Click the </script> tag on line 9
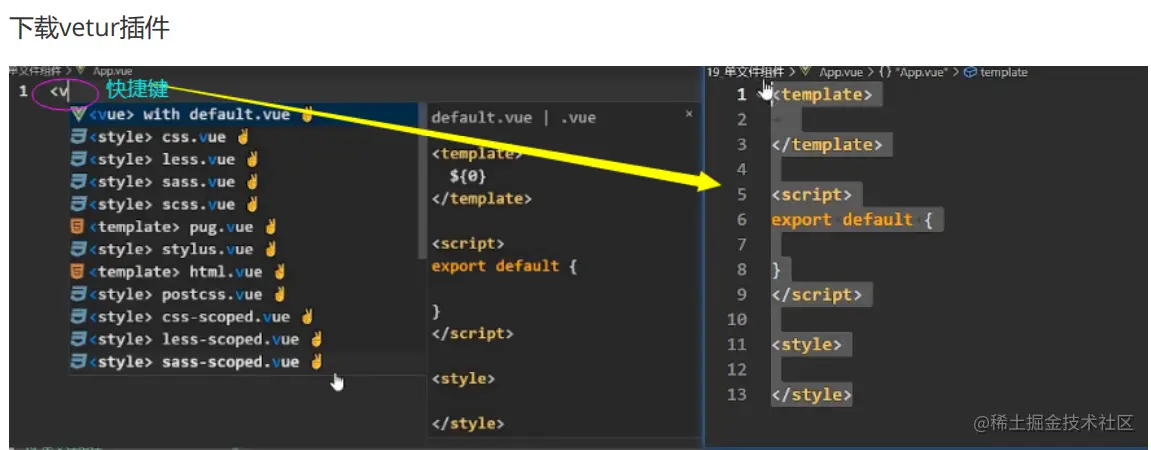 point(816,295)
